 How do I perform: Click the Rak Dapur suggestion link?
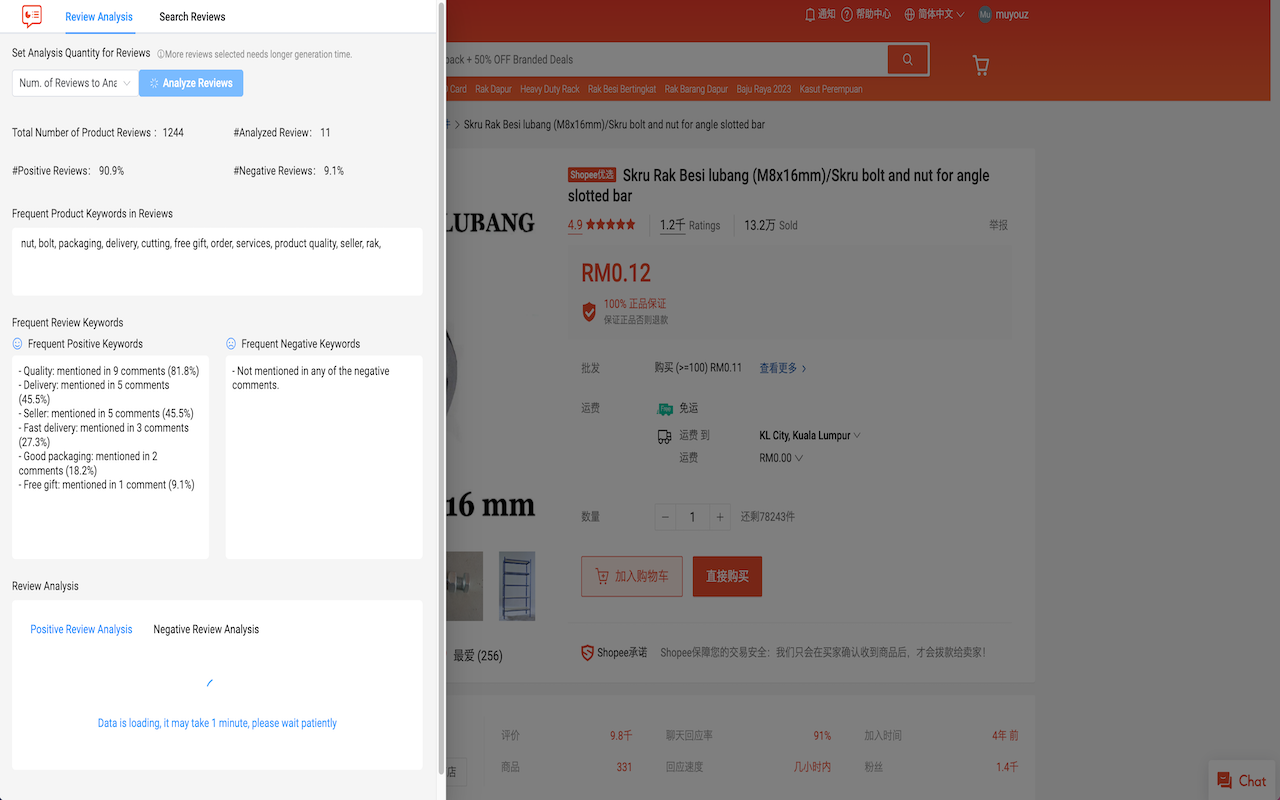[493, 89]
